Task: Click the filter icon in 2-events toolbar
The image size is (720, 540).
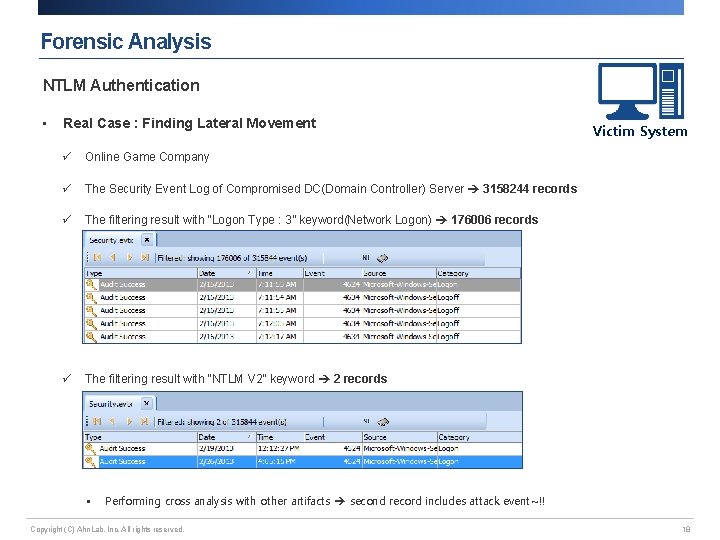Action: [383, 422]
